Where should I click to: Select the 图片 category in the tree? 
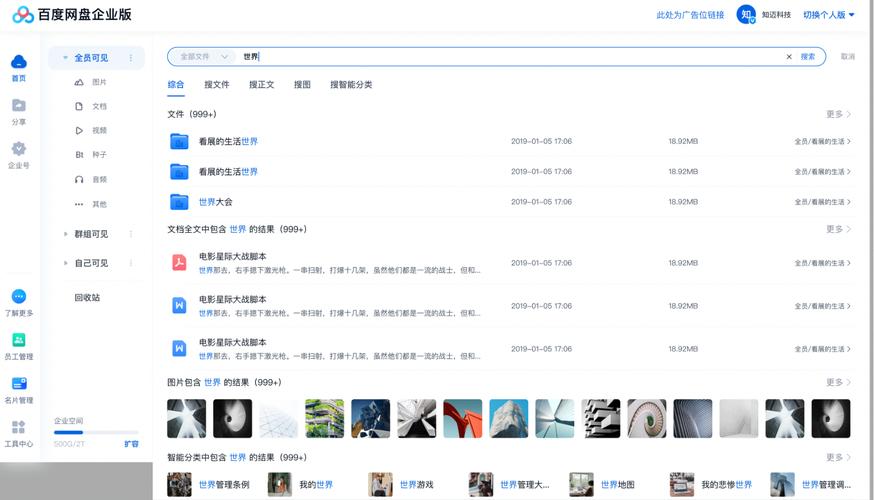90,82
